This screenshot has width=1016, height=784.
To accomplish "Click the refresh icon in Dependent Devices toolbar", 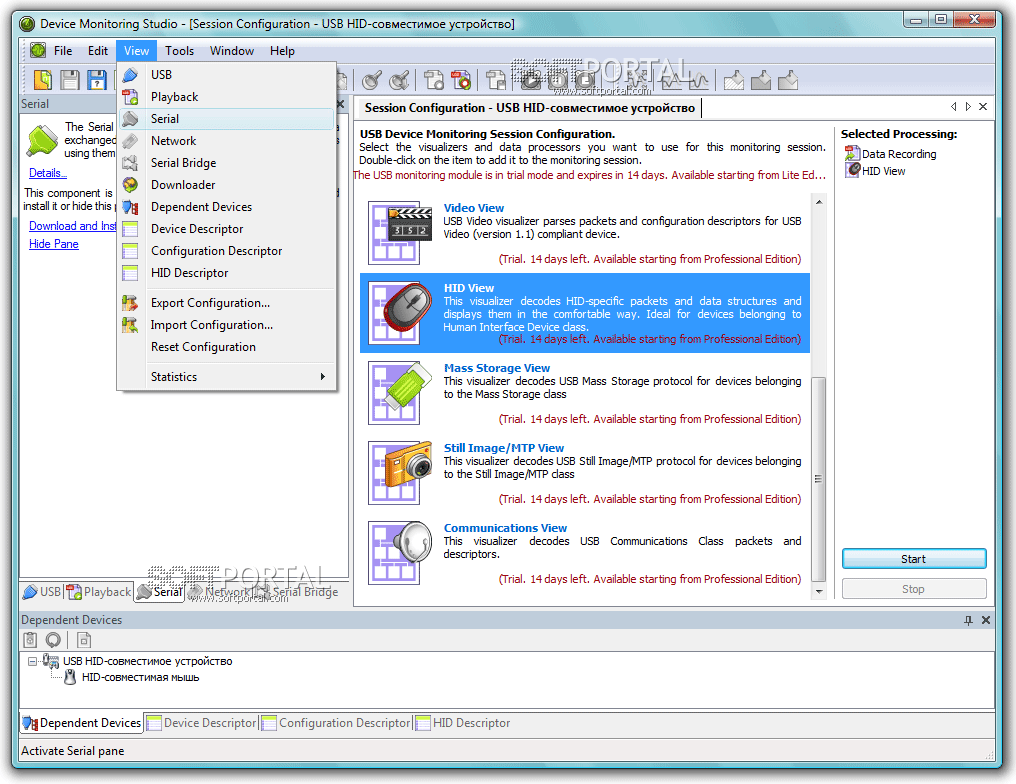I will 53,640.
